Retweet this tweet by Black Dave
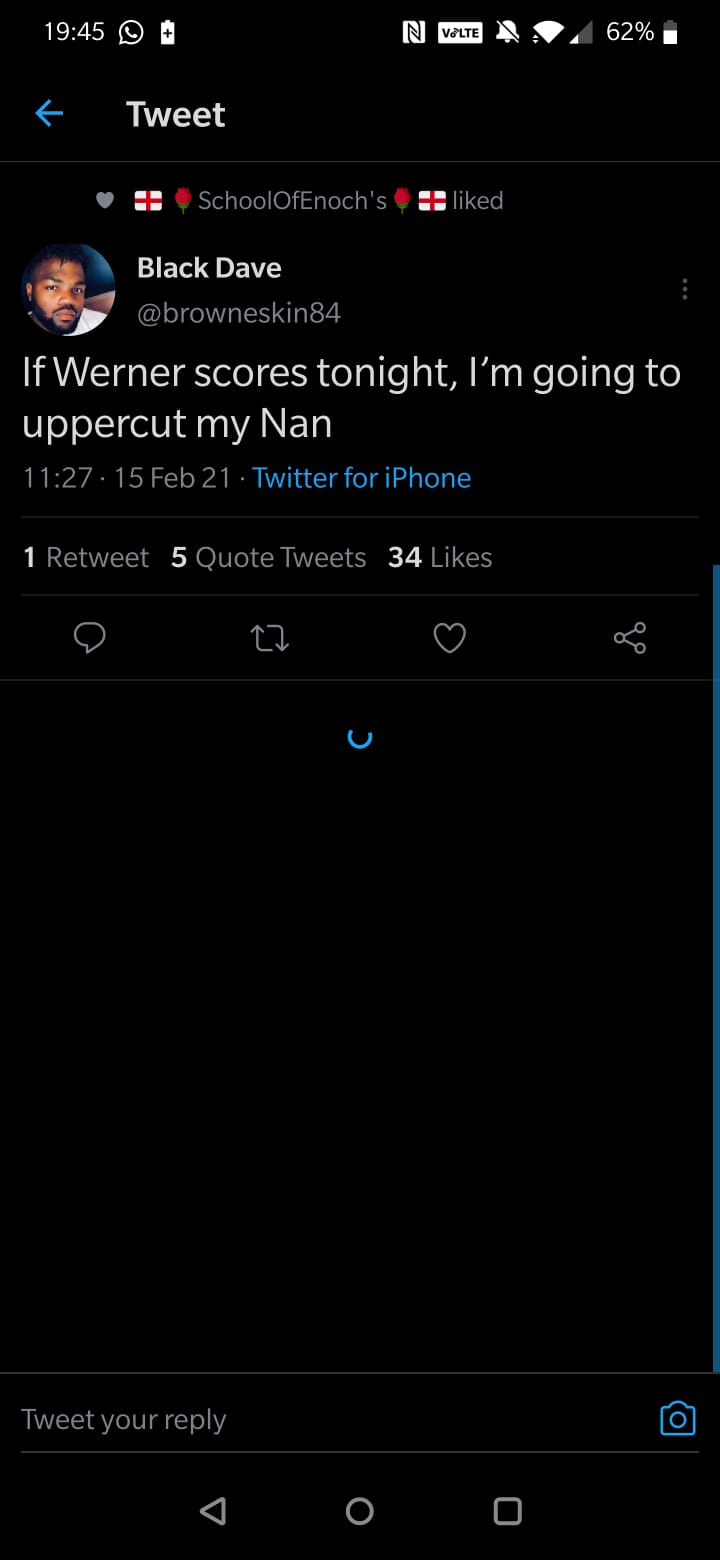Screen dimensions: 720x1560 coord(270,638)
